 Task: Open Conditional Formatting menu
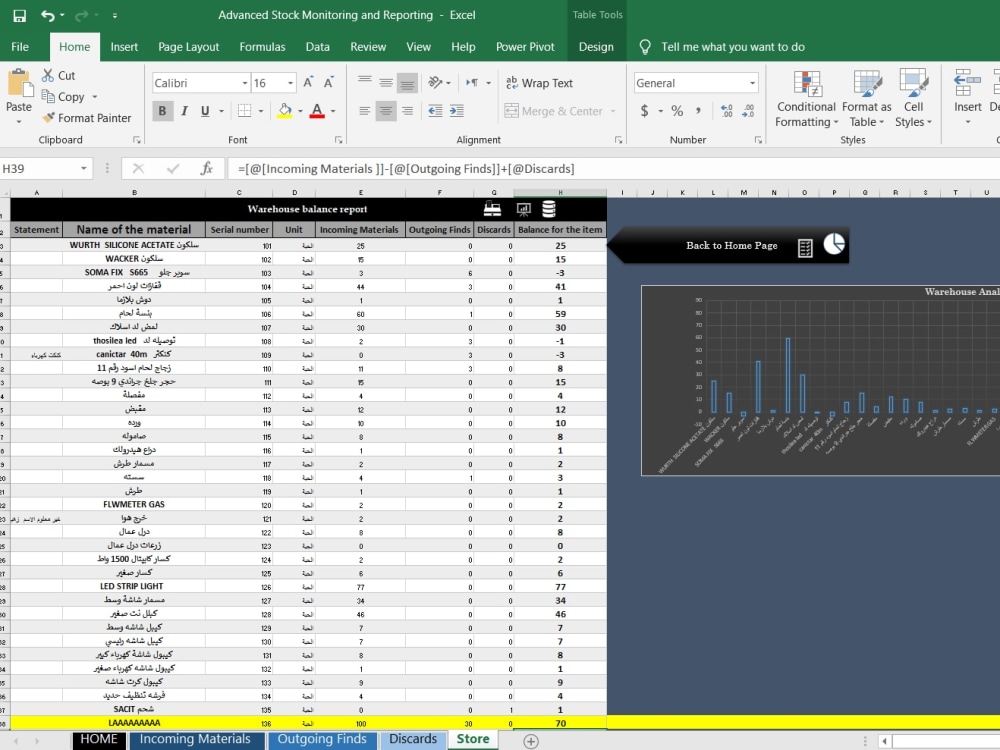click(x=806, y=99)
